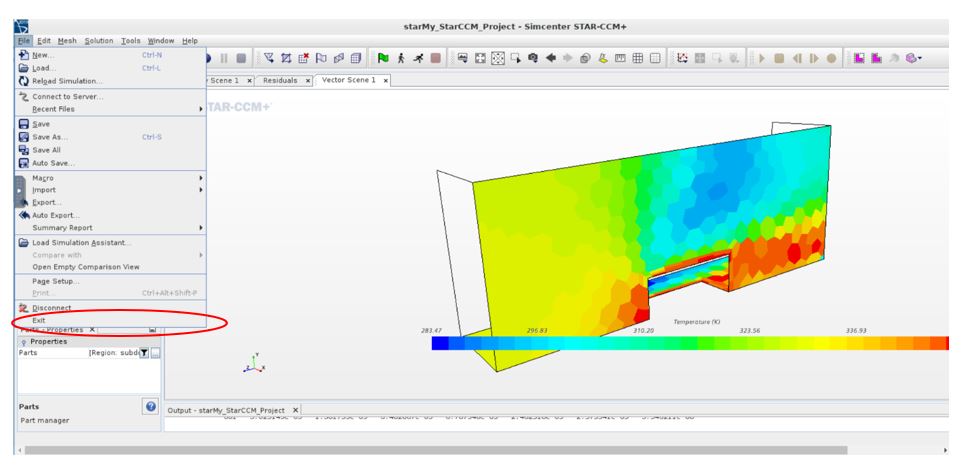The image size is (969, 468).
Task: Click the zoom selection box icon
Action: pyautogui.click(x=515, y=58)
